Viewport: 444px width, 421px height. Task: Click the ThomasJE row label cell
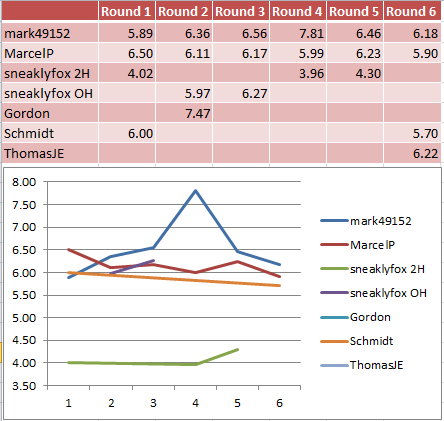[50, 153]
